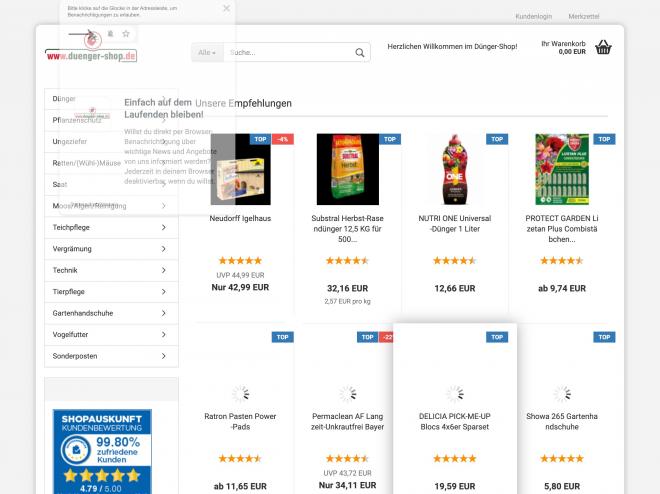Click TOP badge on NUTRI ONE
This screenshot has height=494, width=660.
click(x=497, y=139)
